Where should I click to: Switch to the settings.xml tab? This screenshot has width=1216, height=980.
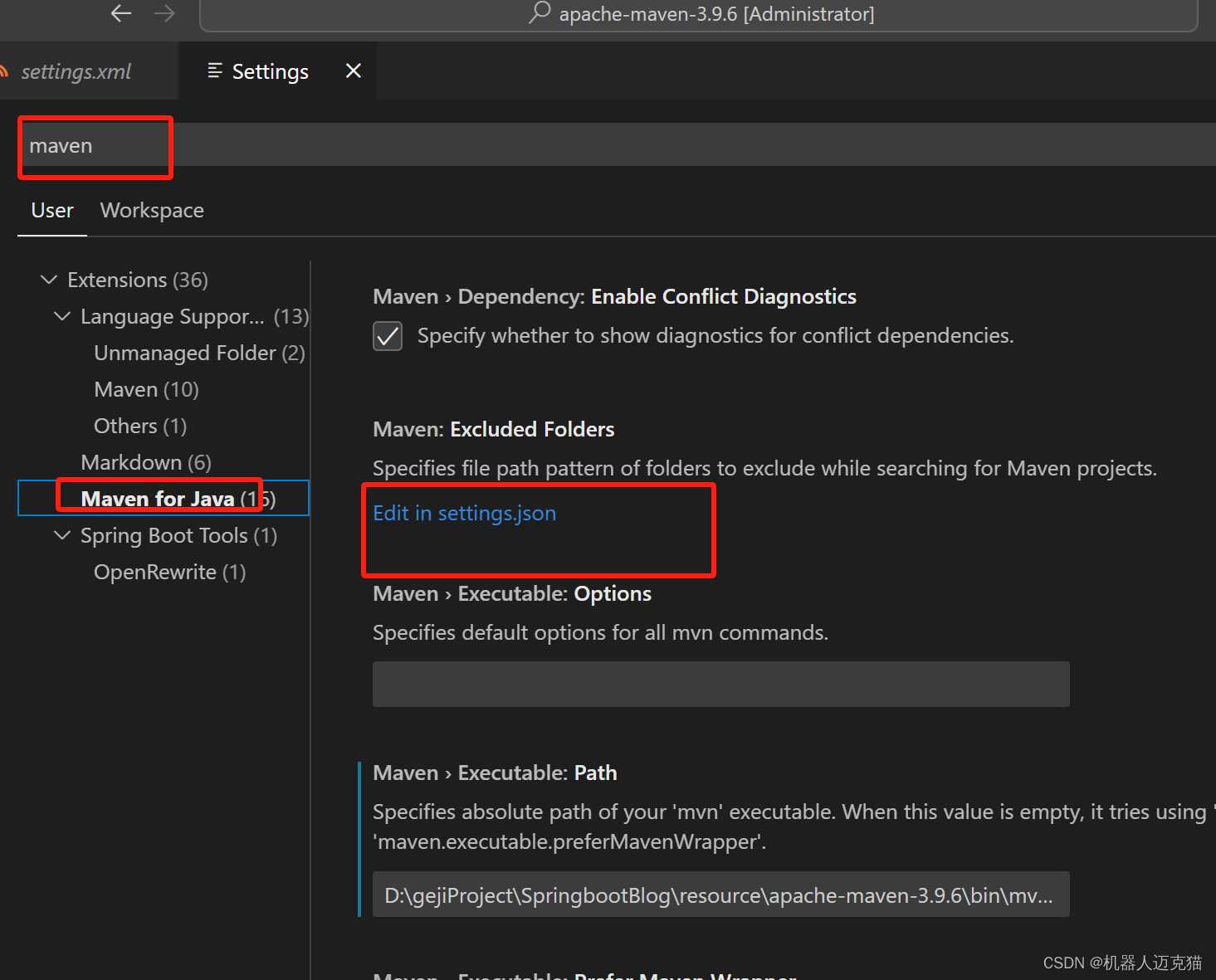[x=75, y=72]
